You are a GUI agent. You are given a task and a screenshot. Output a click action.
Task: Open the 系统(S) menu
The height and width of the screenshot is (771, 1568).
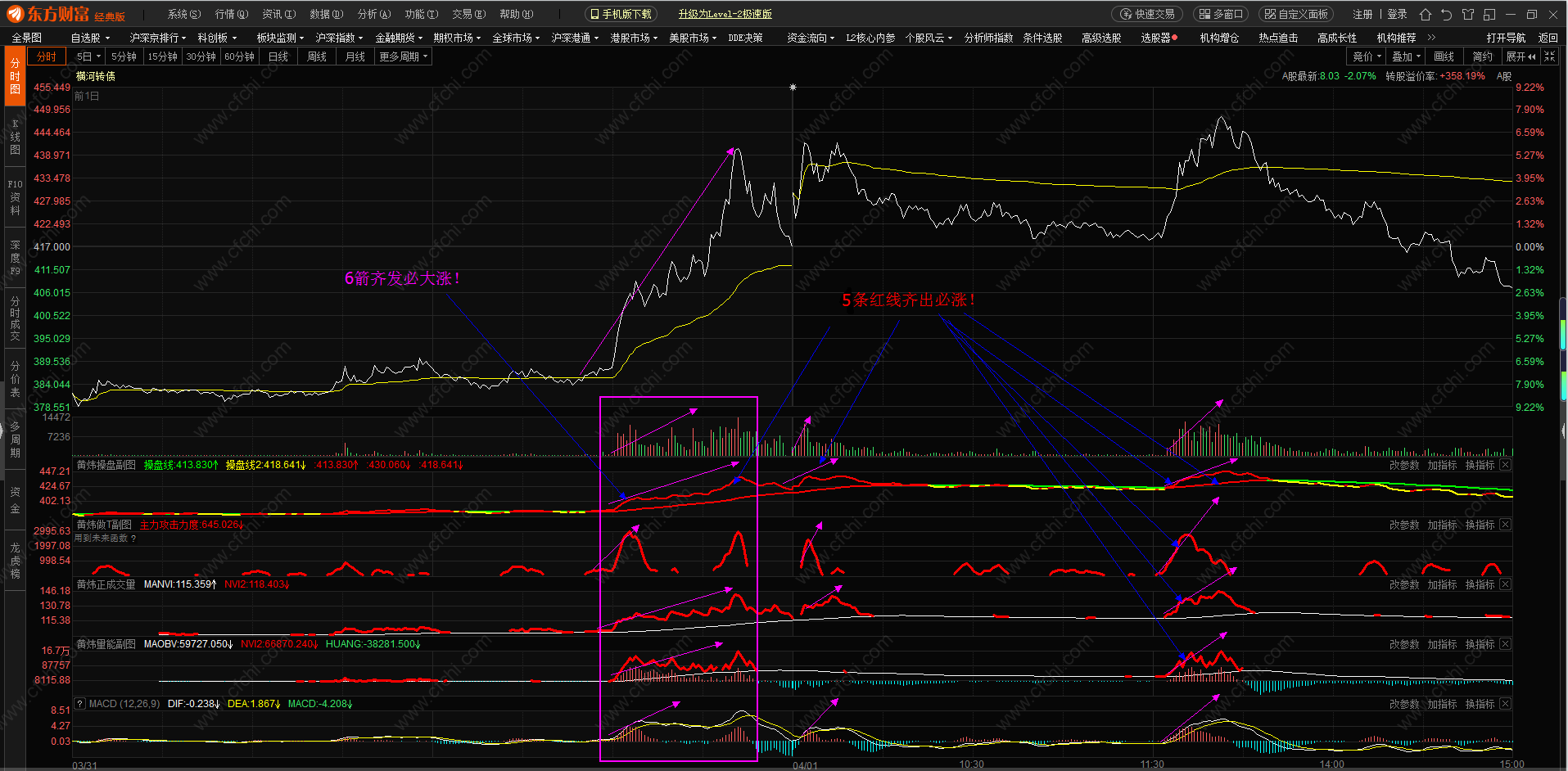183,14
